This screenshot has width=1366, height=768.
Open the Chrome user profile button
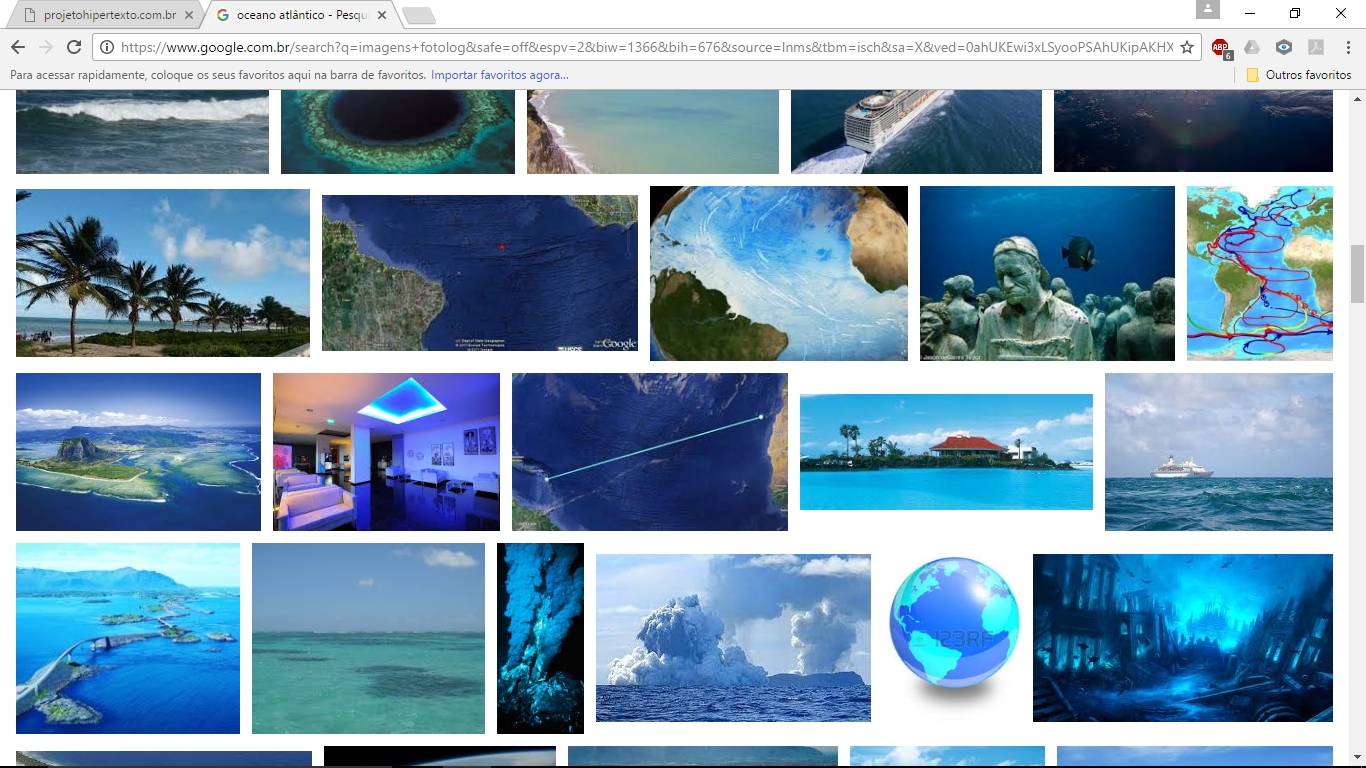1208,10
